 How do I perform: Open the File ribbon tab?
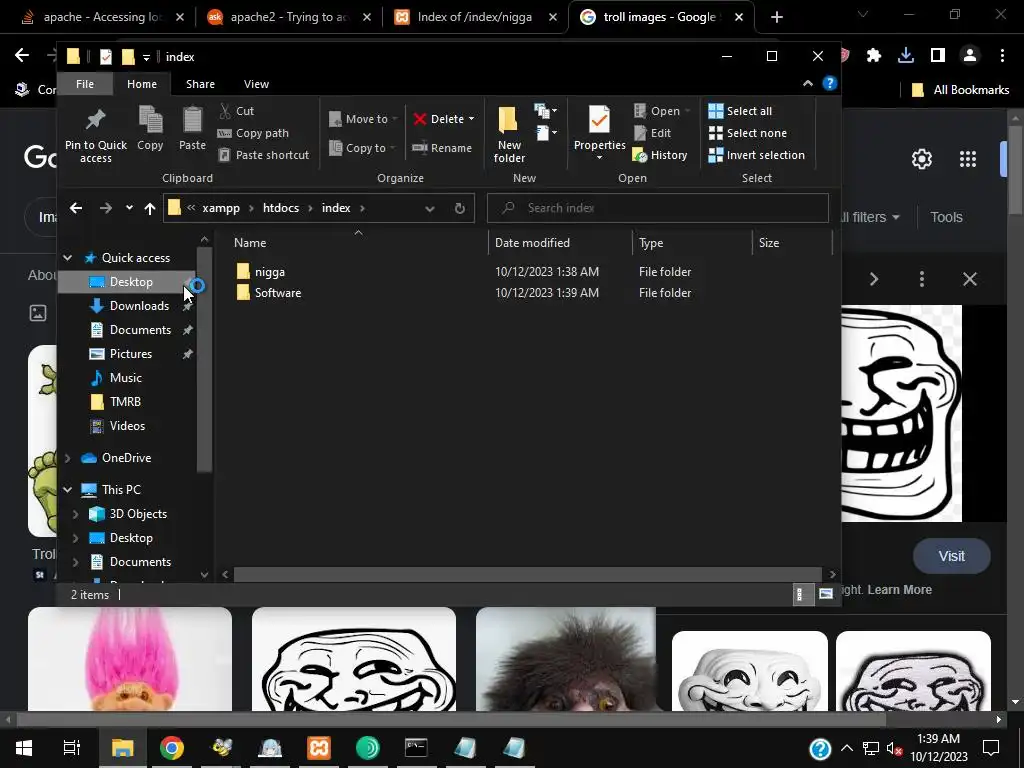85,84
